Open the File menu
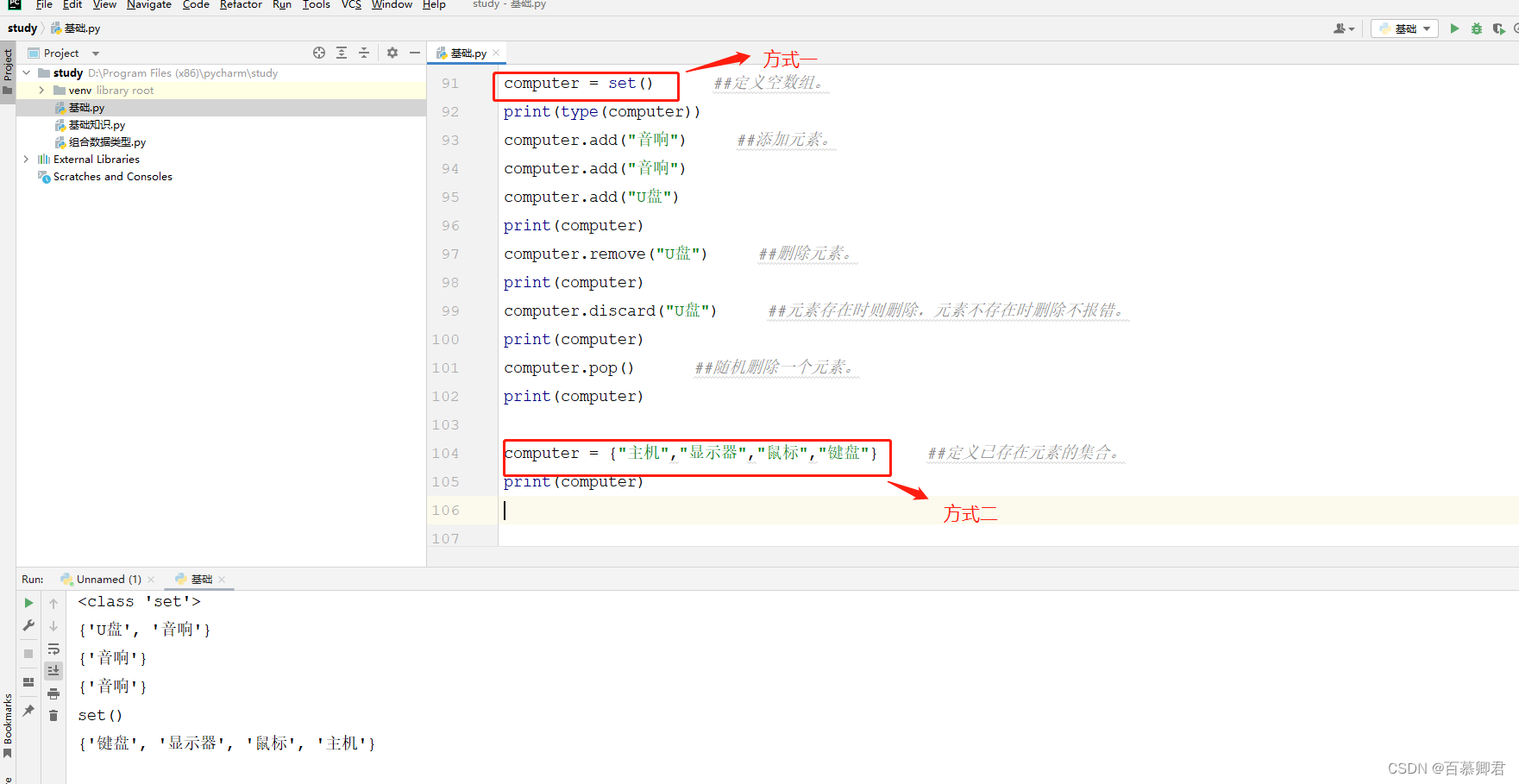This screenshot has width=1519, height=784. 44,5
